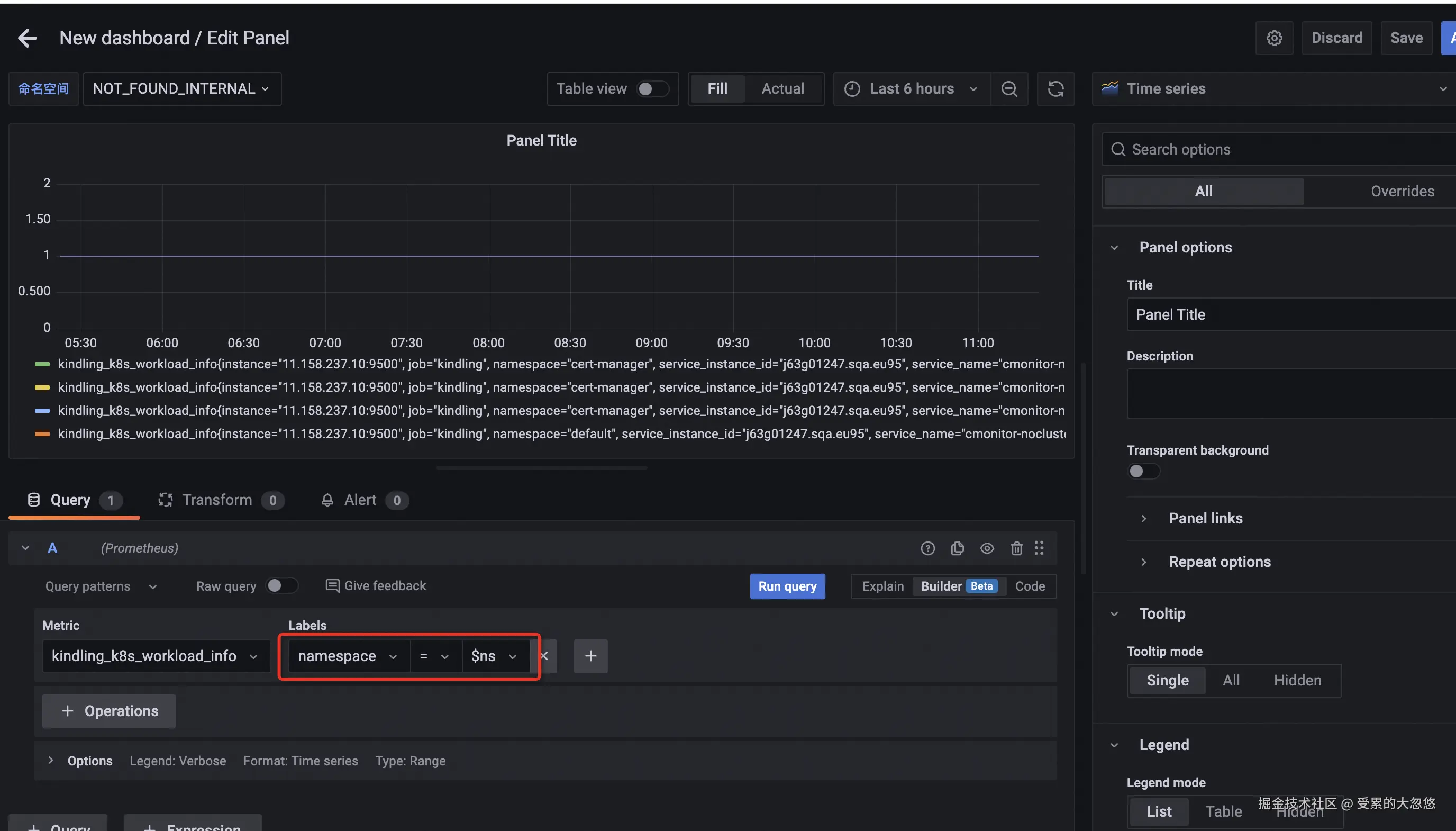
Task: Open the Last 6 hours time picker
Action: (912, 89)
